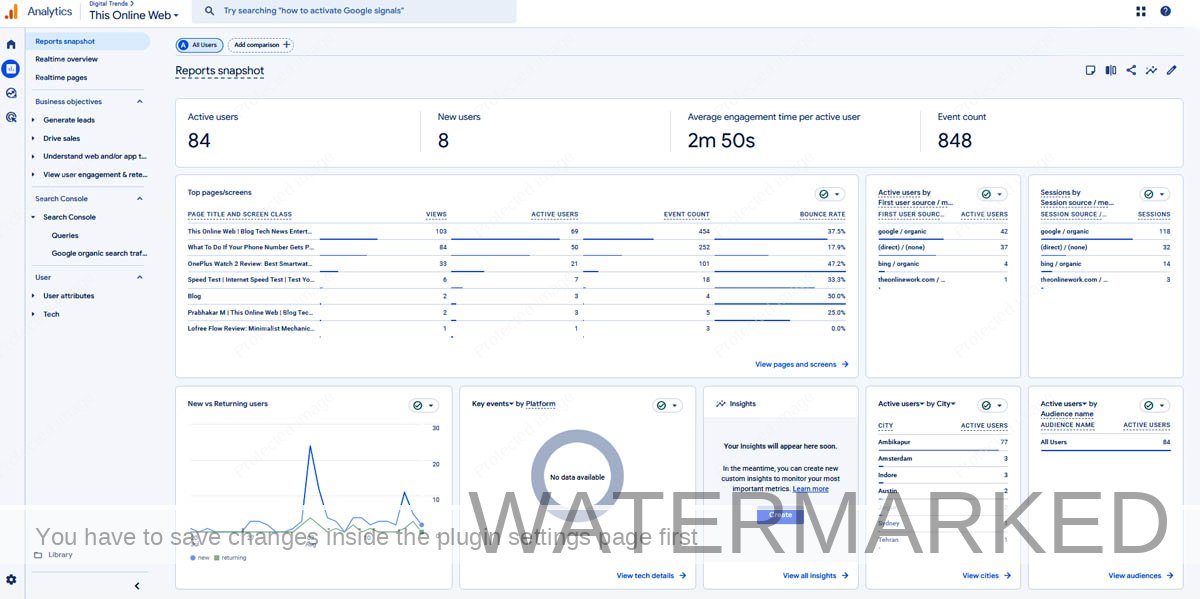Open the Advertising icon in left rail

11,117
